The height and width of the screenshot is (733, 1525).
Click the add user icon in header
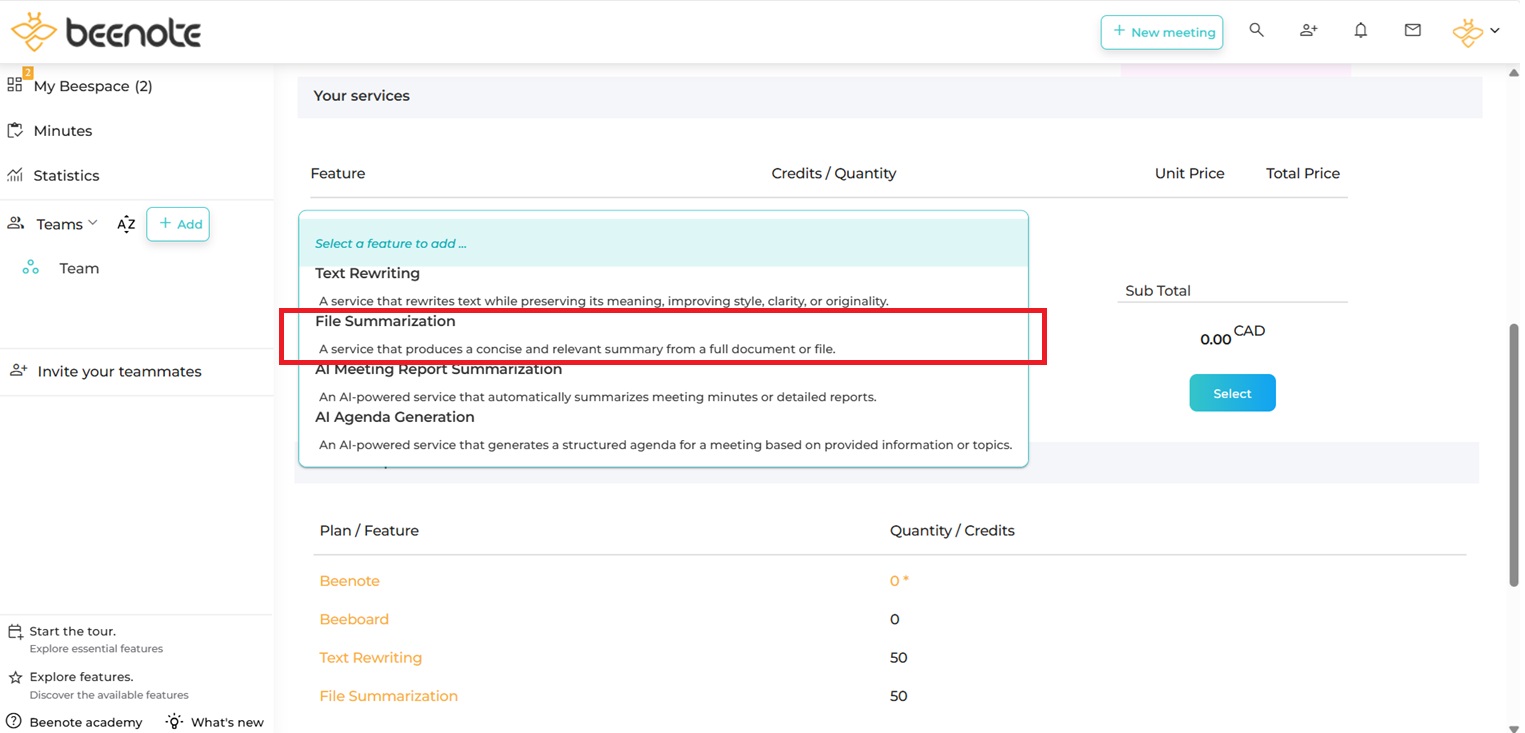tap(1308, 31)
